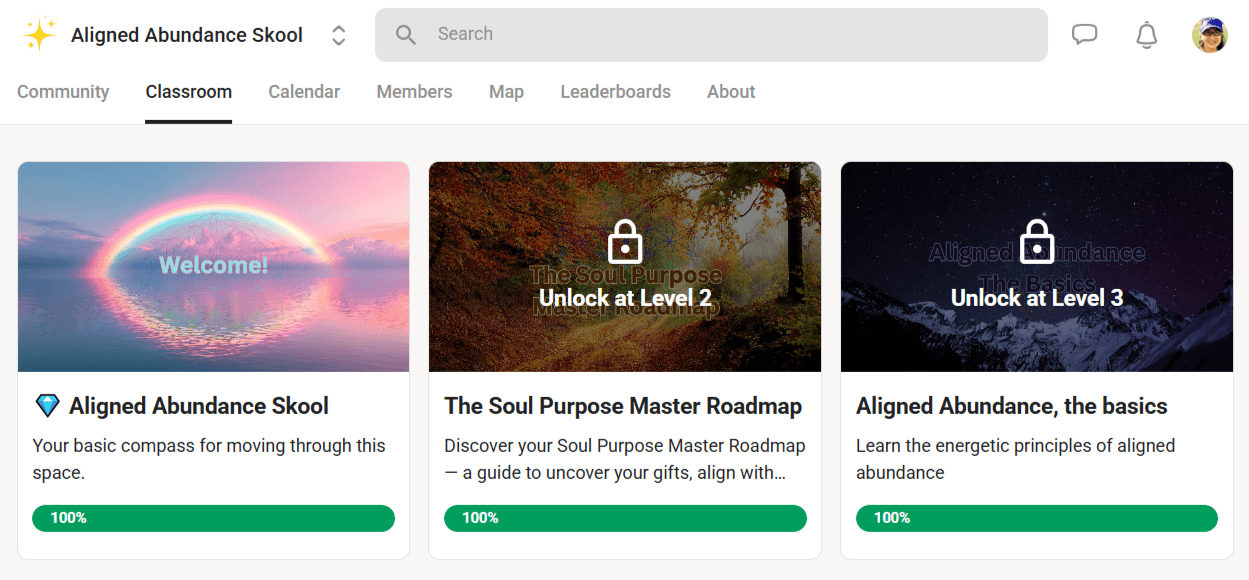1249x580 pixels.
Task: Click lock icon on Soul Purpose course
Action: (x=625, y=242)
